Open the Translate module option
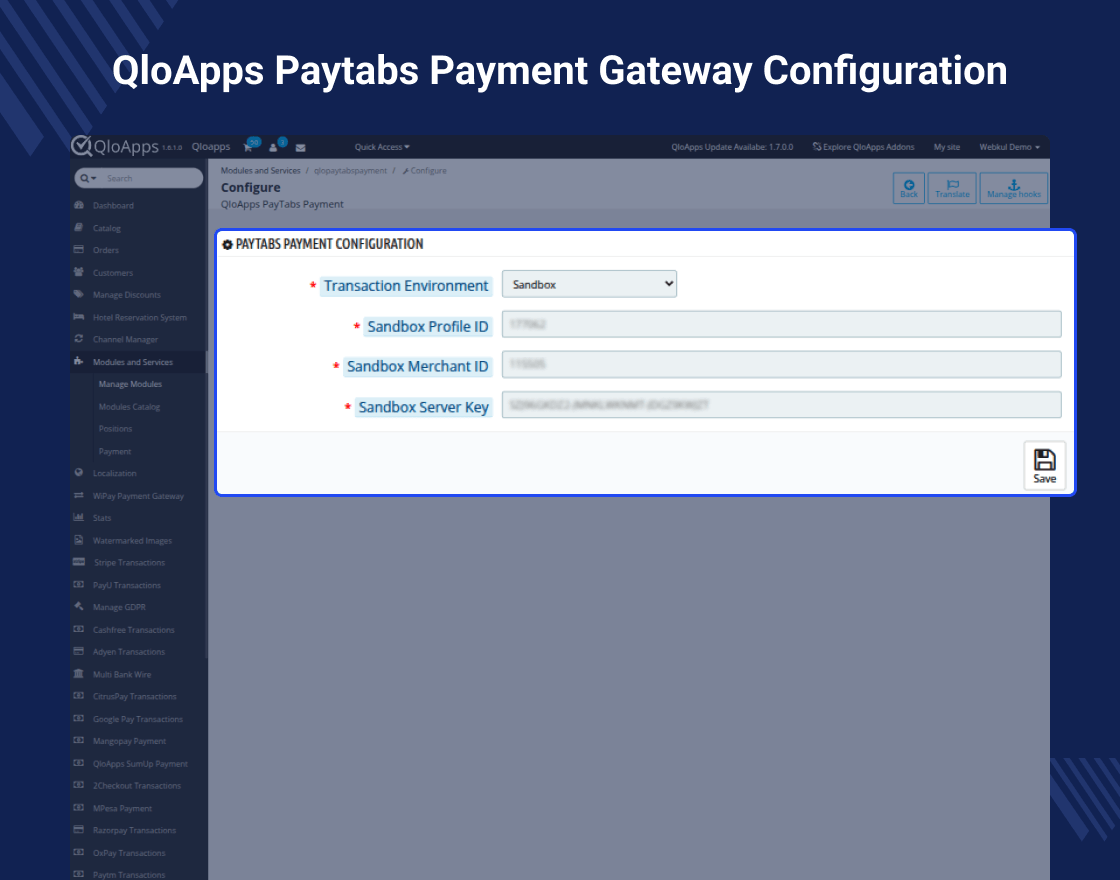Image resolution: width=1120 pixels, height=880 pixels. tap(952, 189)
